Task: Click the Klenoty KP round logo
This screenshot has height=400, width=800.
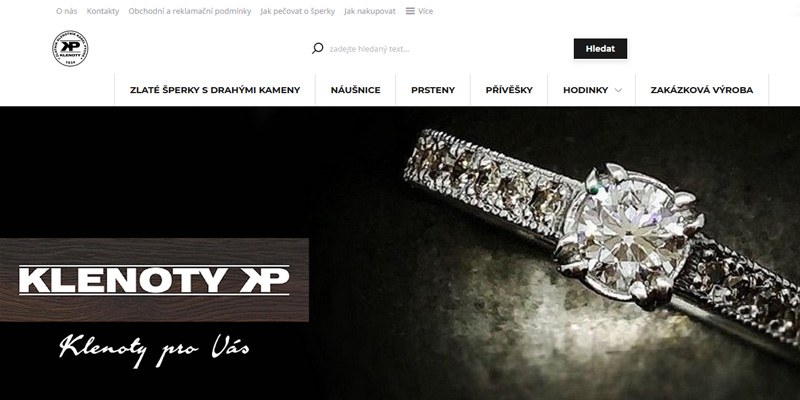Action: click(70, 48)
